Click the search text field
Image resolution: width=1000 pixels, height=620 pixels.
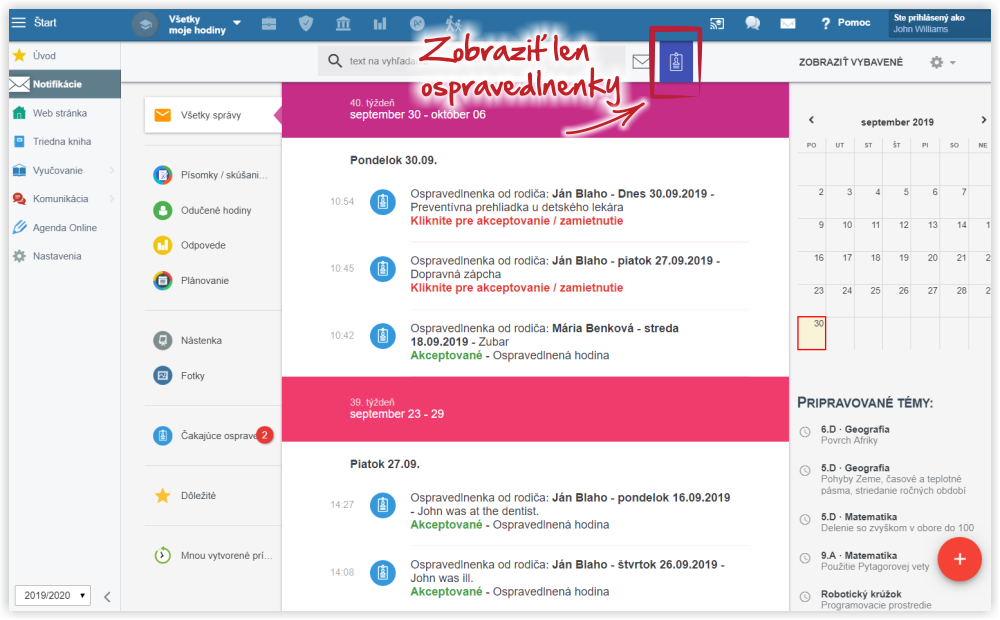click(x=472, y=61)
